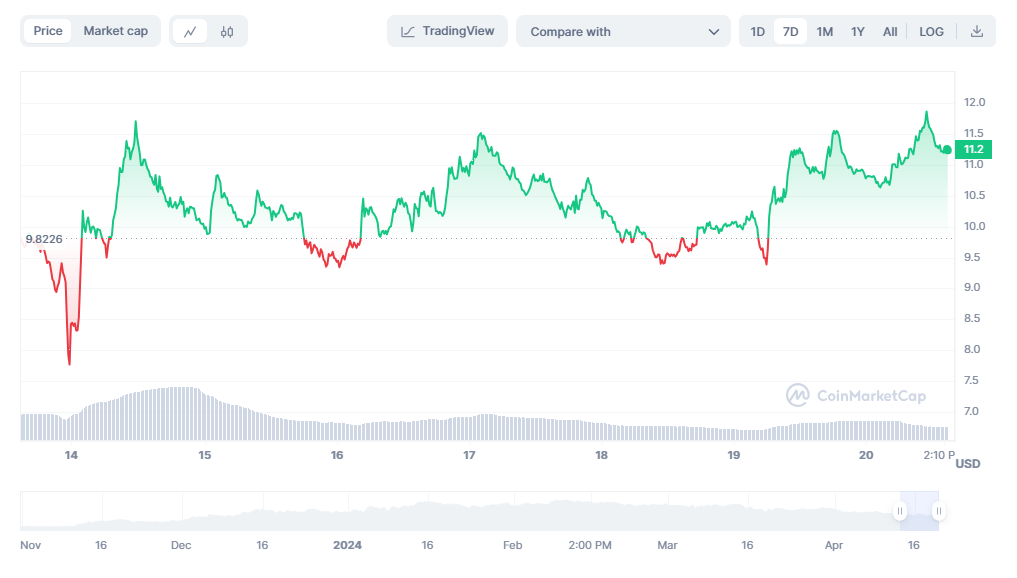The width and height of the screenshot is (1017, 578).
Task: Switch to candlestick chart view
Action: (x=227, y=31)
